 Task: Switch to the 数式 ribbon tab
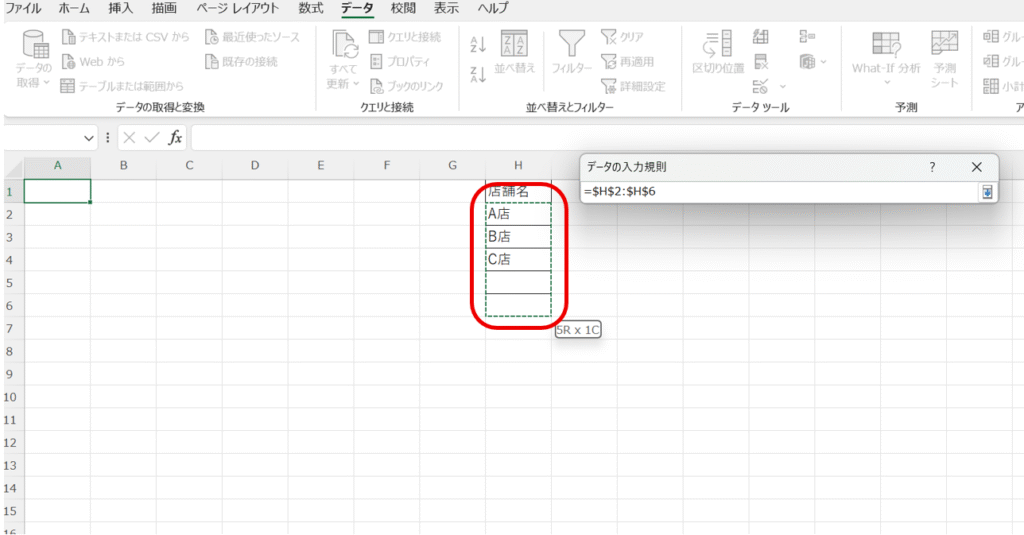coord(310,9)
